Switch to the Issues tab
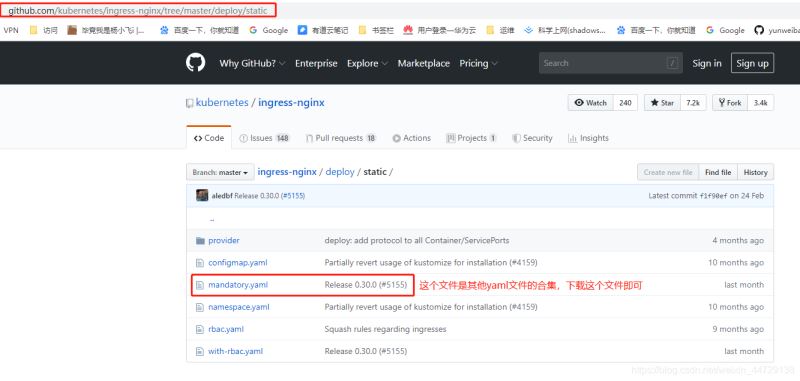The image size is (800, 381). 264,138
